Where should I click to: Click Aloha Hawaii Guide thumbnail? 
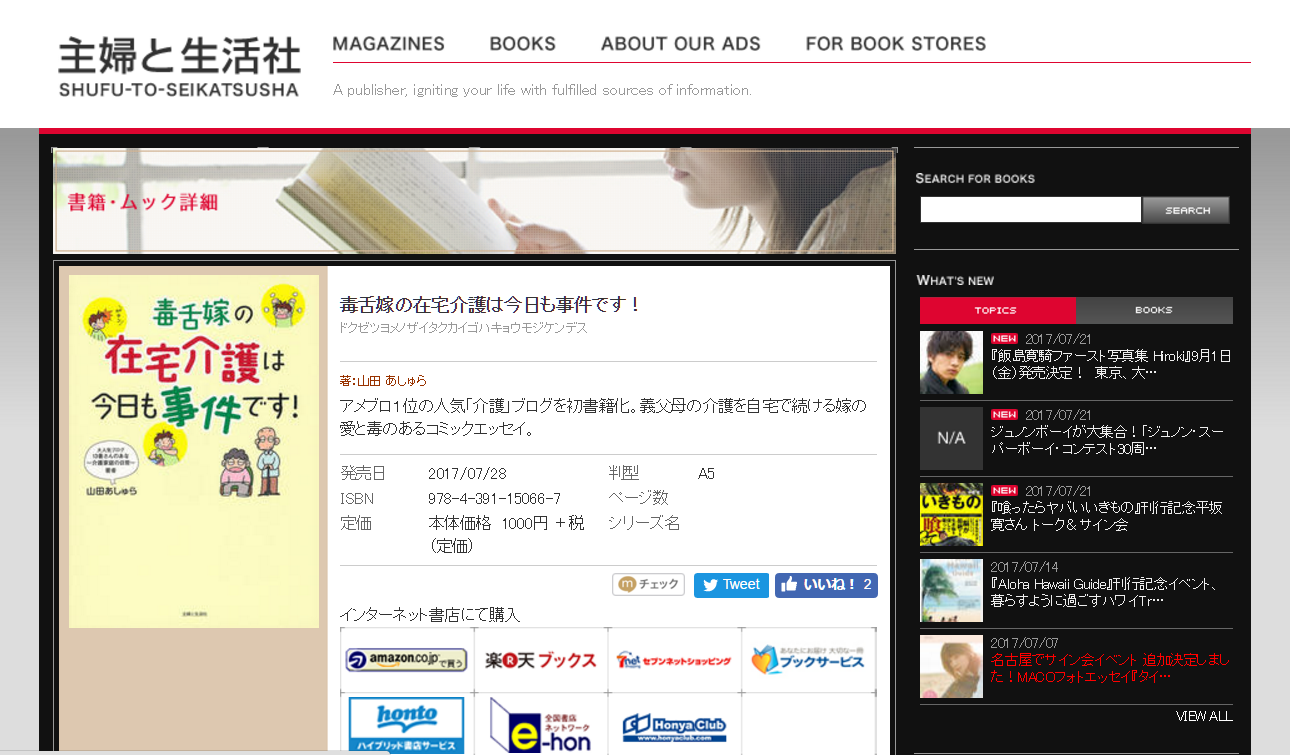[951, 590]
